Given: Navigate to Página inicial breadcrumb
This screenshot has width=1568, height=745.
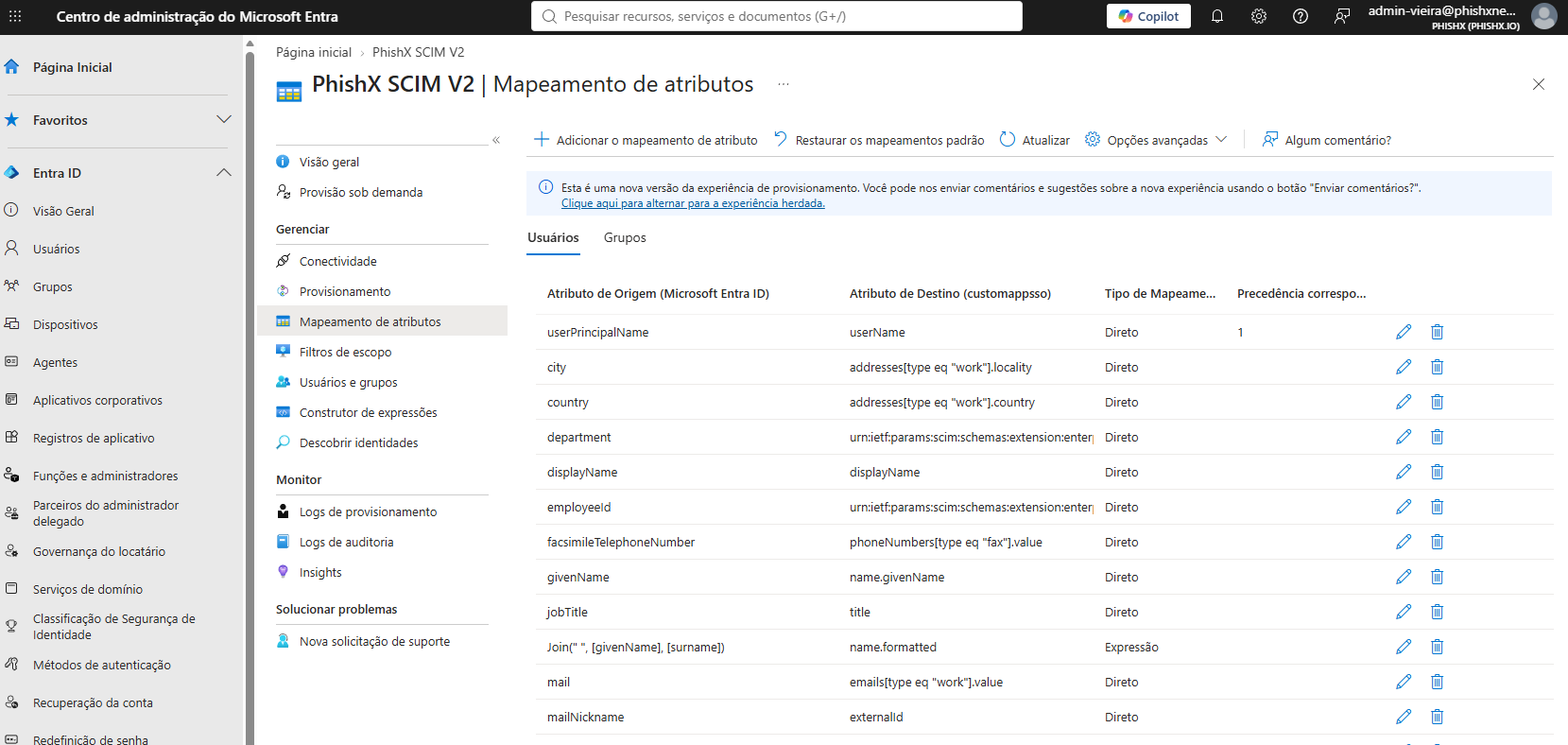Looking at the screenshot, I should pyautogui.click(x=314, y=52).
